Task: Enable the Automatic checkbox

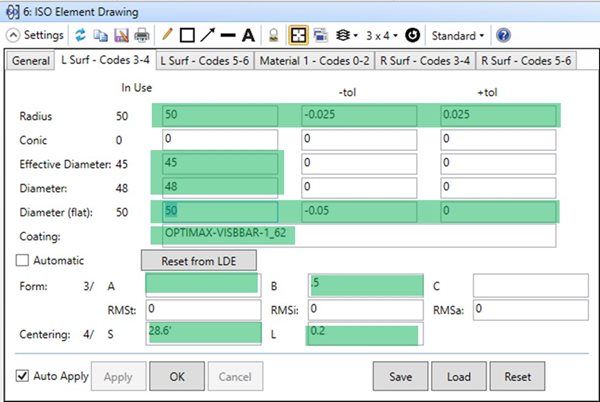Action: click(23, 260)
